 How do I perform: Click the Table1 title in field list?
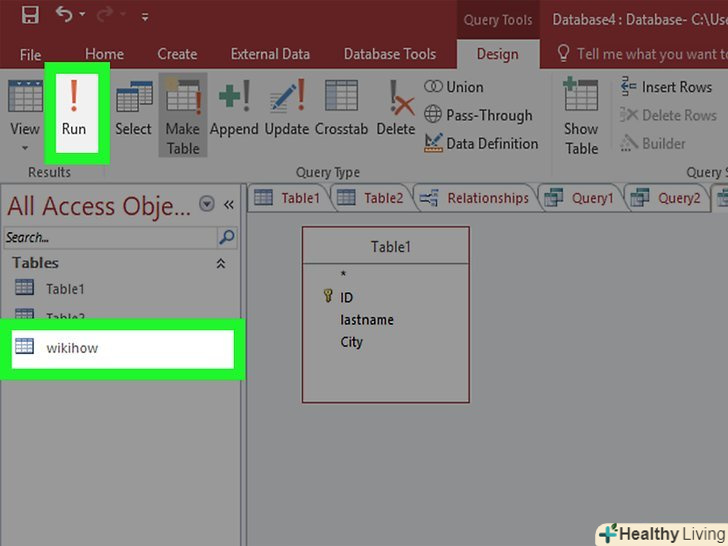(390, 247)
